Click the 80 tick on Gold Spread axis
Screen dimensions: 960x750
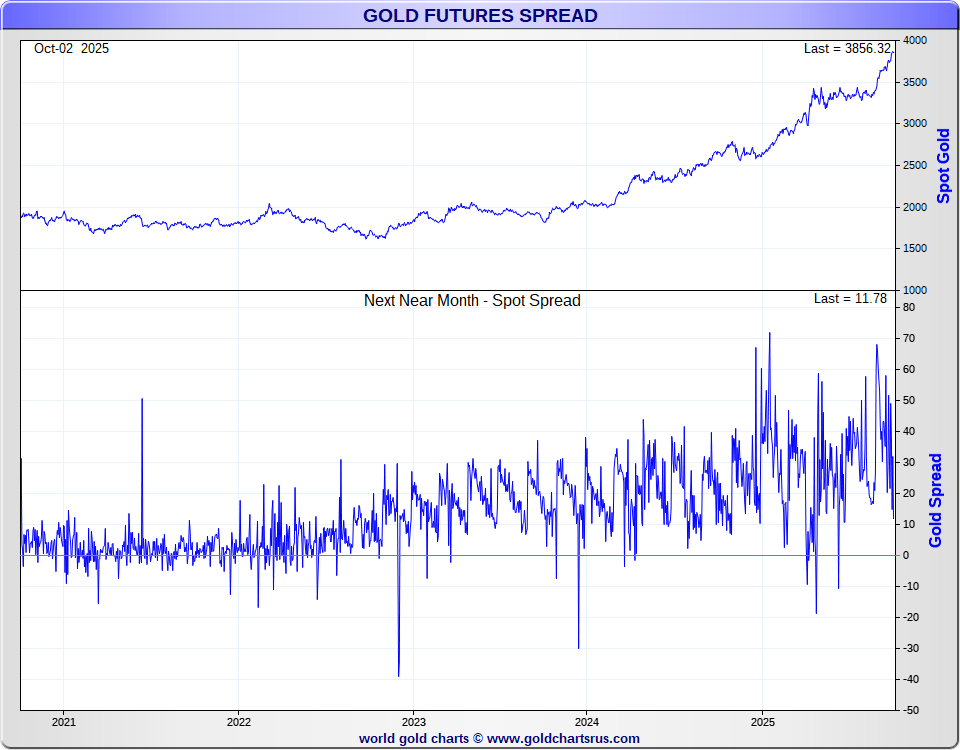tap(909, 307)
